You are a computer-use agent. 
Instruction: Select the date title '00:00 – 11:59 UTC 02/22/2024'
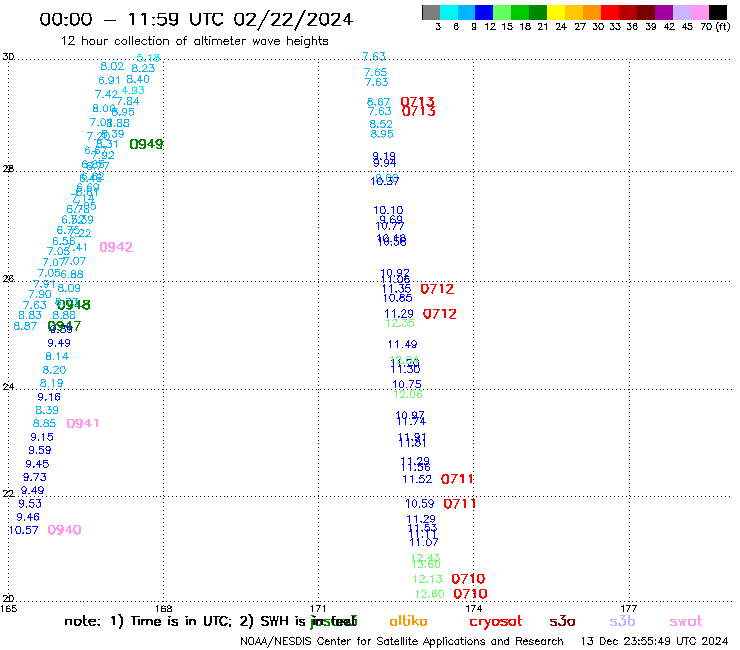[x=196, y=19]
